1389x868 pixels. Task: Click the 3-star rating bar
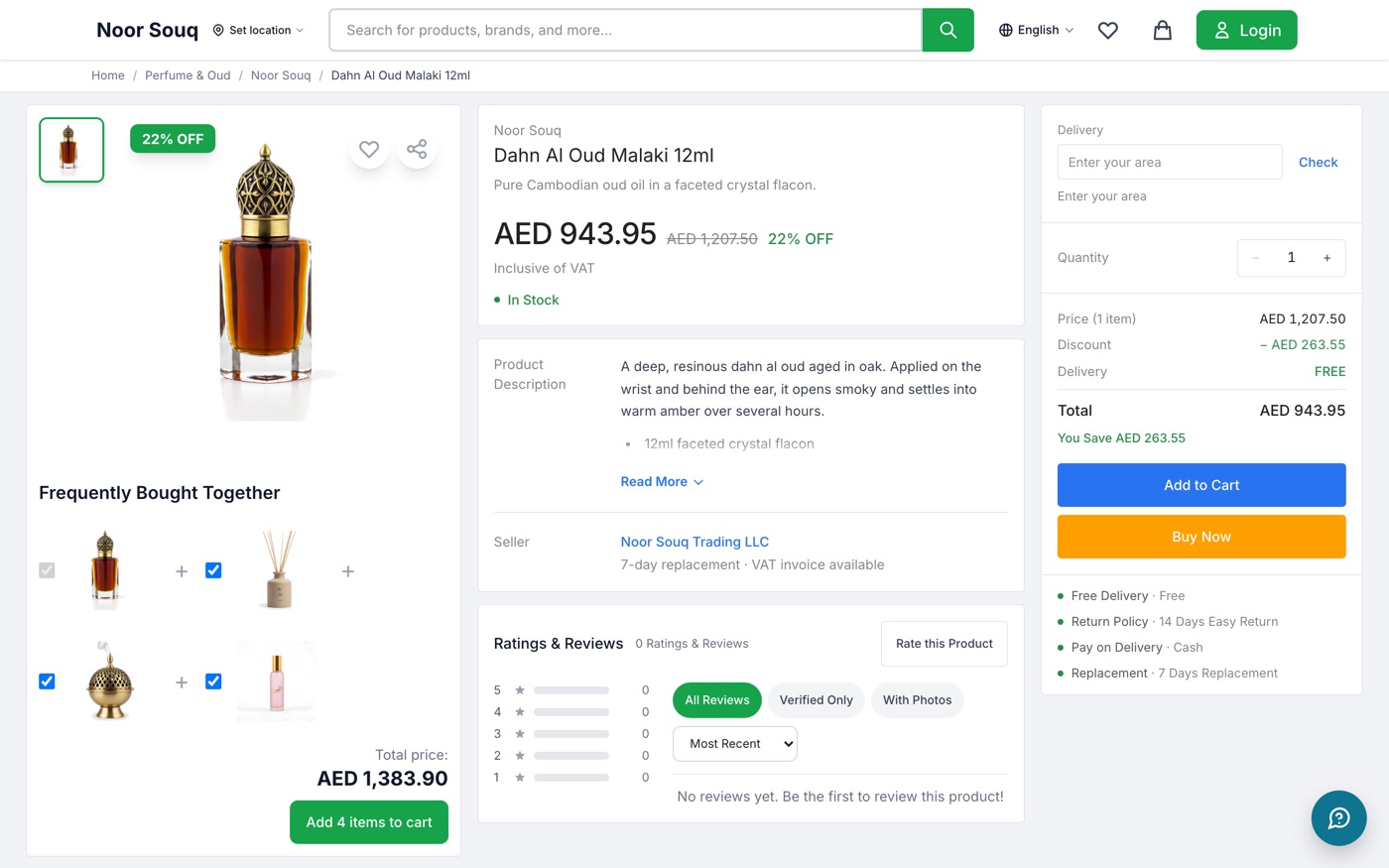click(x=571, y=734)
